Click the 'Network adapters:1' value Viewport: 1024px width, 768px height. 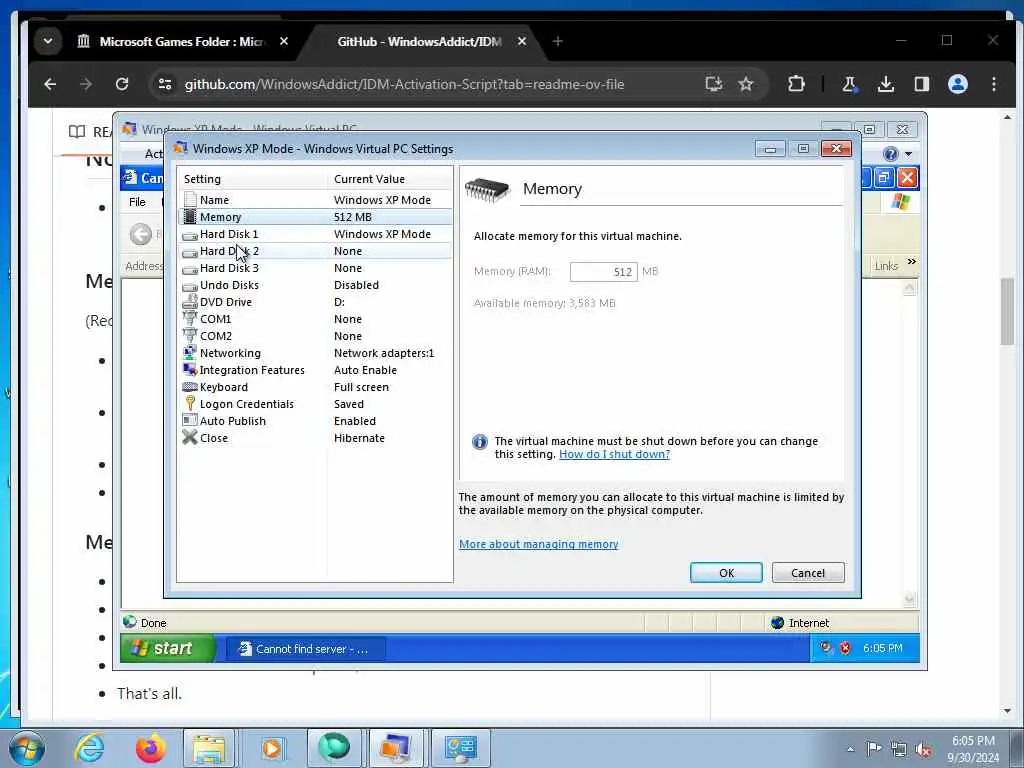[x=384, y=353]
